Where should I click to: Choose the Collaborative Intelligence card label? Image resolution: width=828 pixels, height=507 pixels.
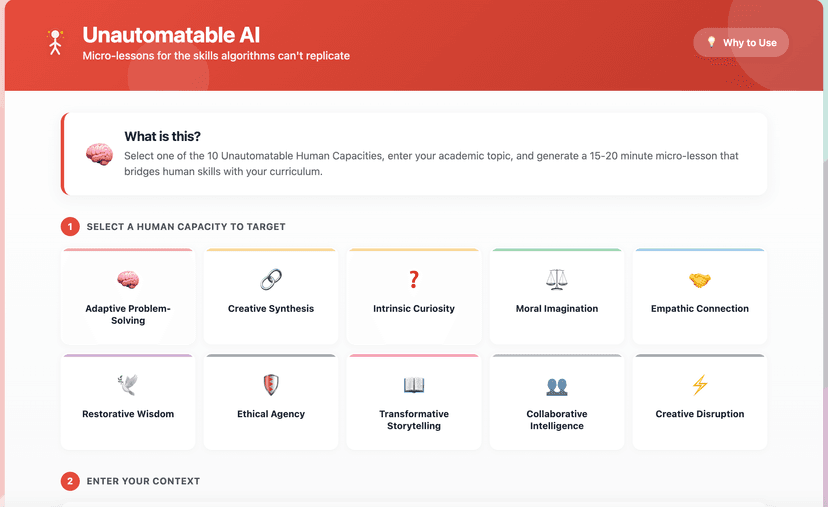557,420
